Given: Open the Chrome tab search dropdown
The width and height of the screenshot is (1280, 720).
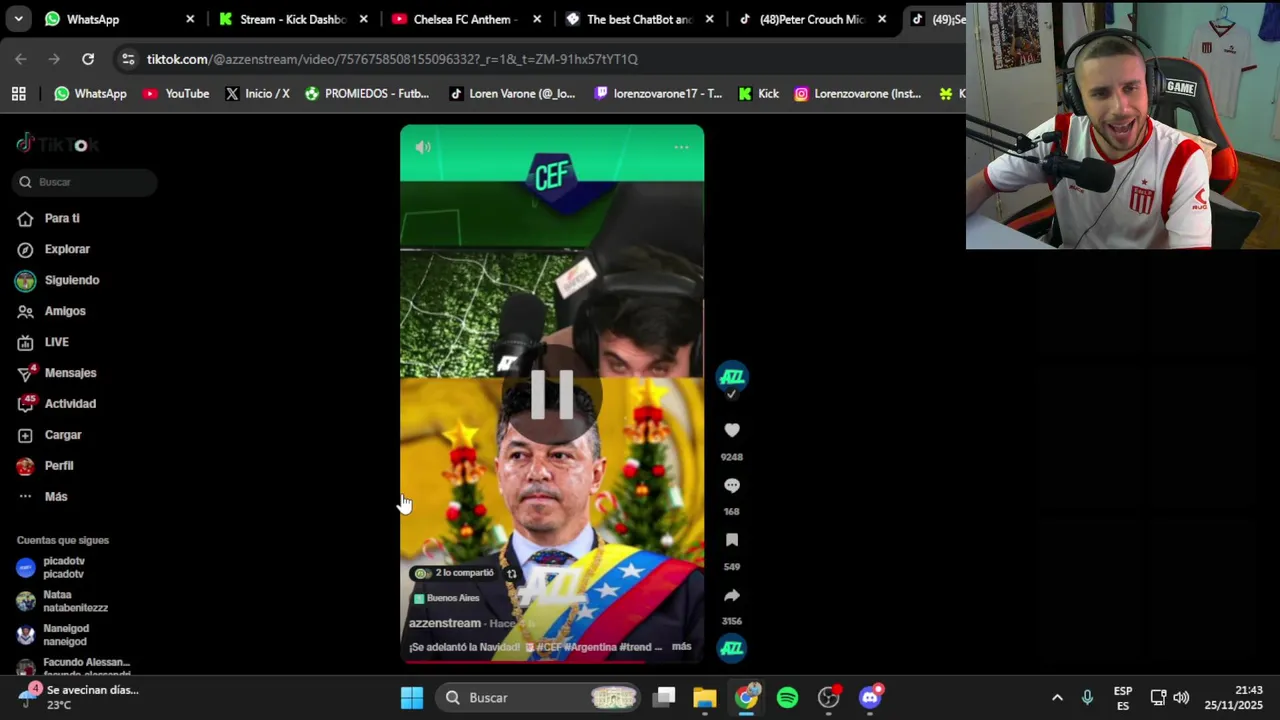Looking at the screenshot, I should point(18,19).
